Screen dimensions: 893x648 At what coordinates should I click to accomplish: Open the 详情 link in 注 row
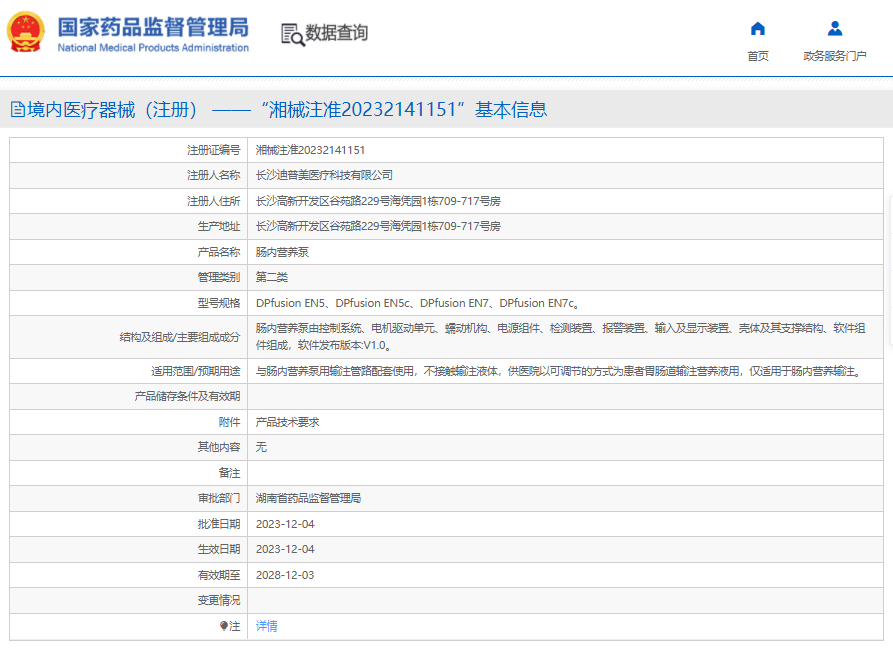266,626
